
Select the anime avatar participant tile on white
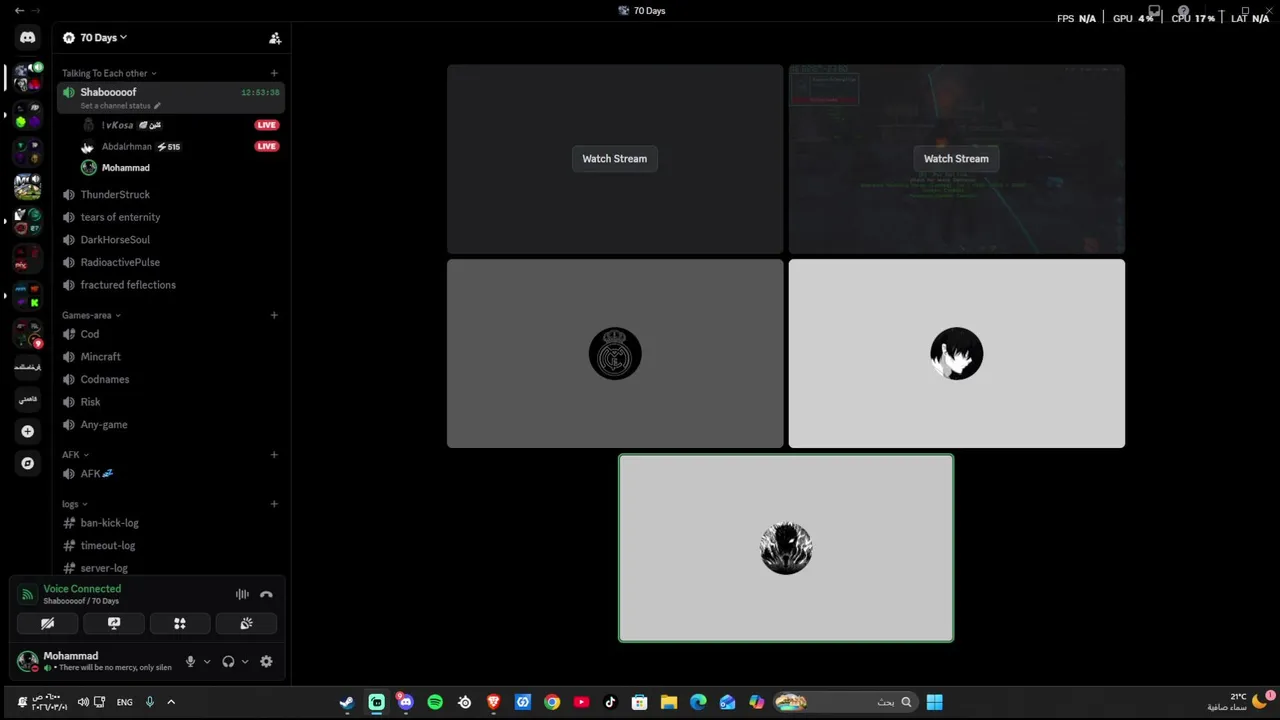957,354
